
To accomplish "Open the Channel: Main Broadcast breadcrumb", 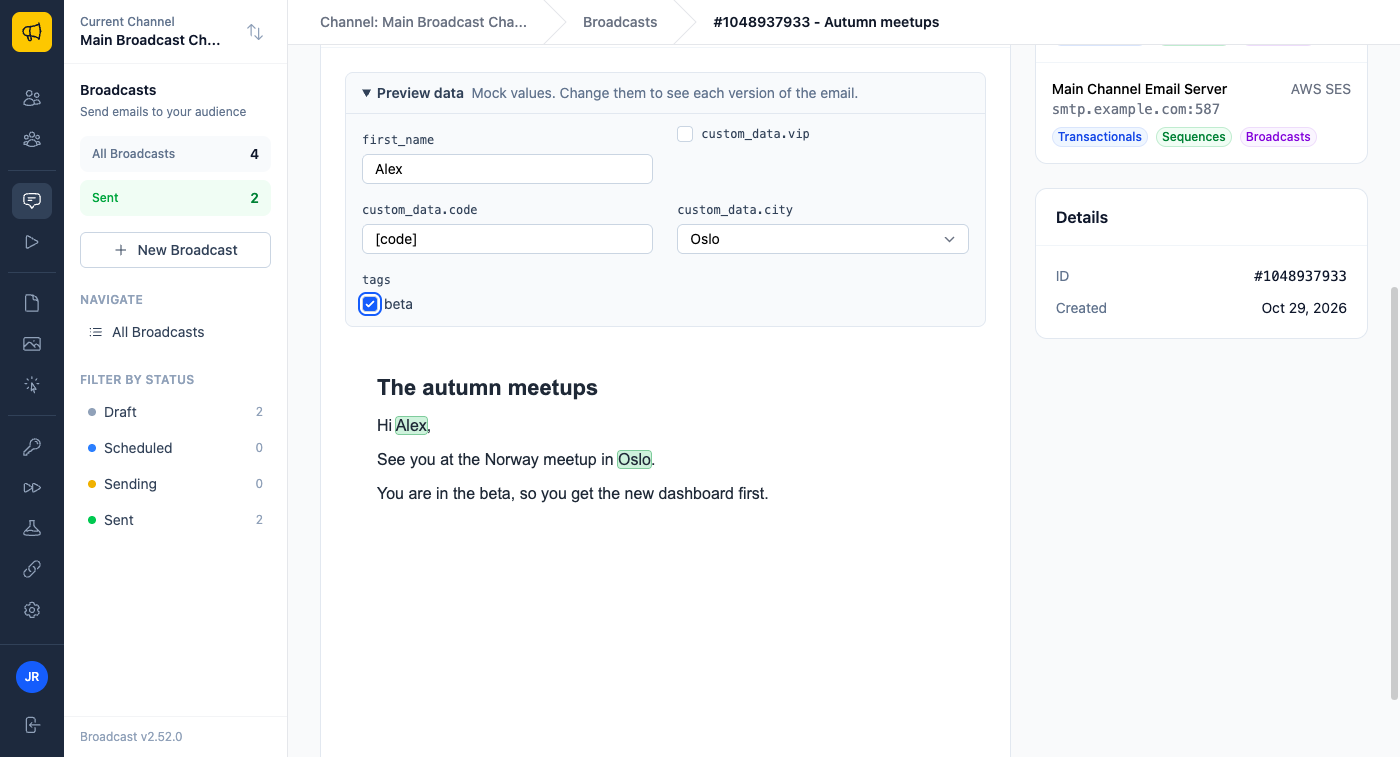I will [423, 22].
